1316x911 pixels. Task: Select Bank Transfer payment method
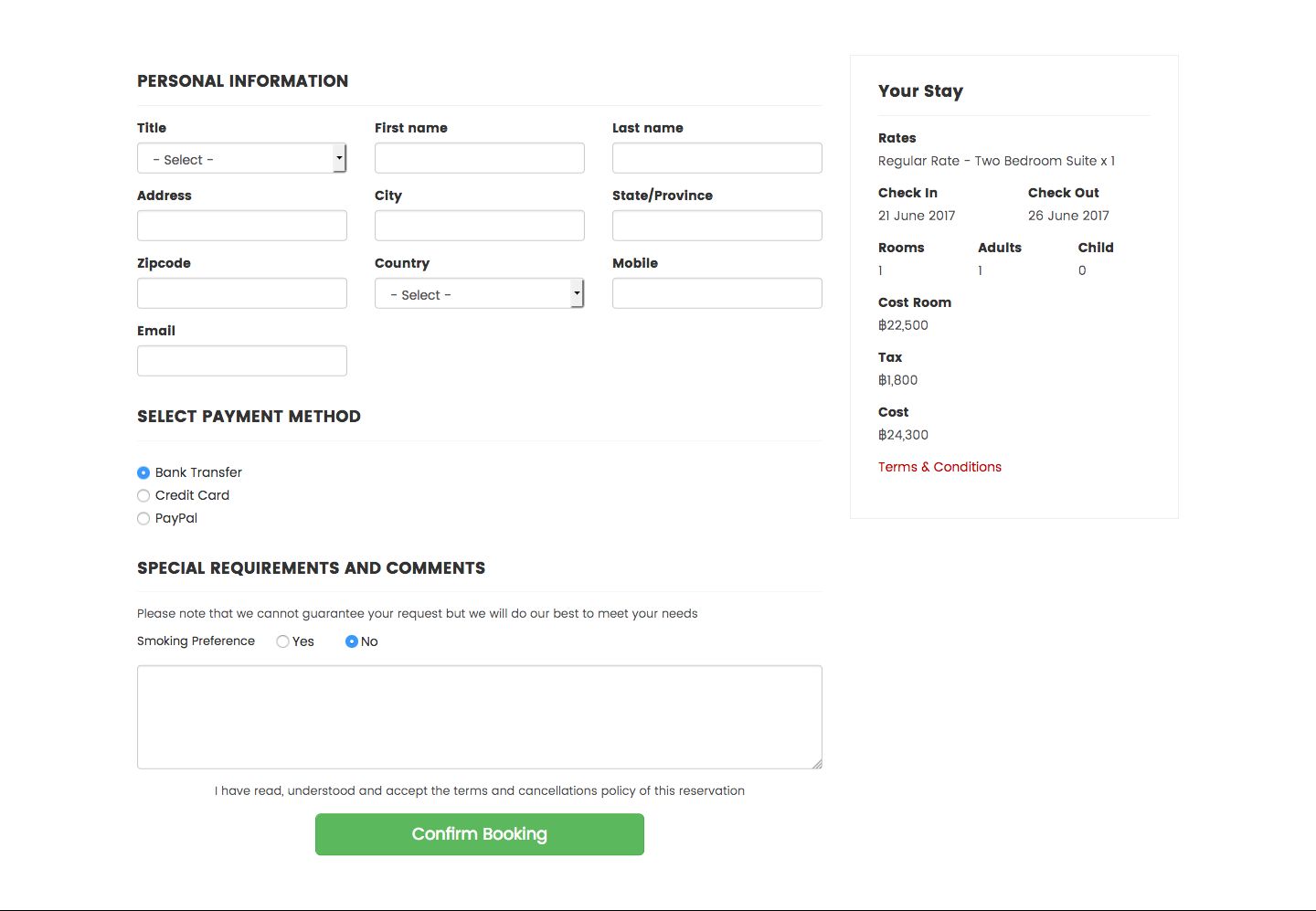[143, 472]
